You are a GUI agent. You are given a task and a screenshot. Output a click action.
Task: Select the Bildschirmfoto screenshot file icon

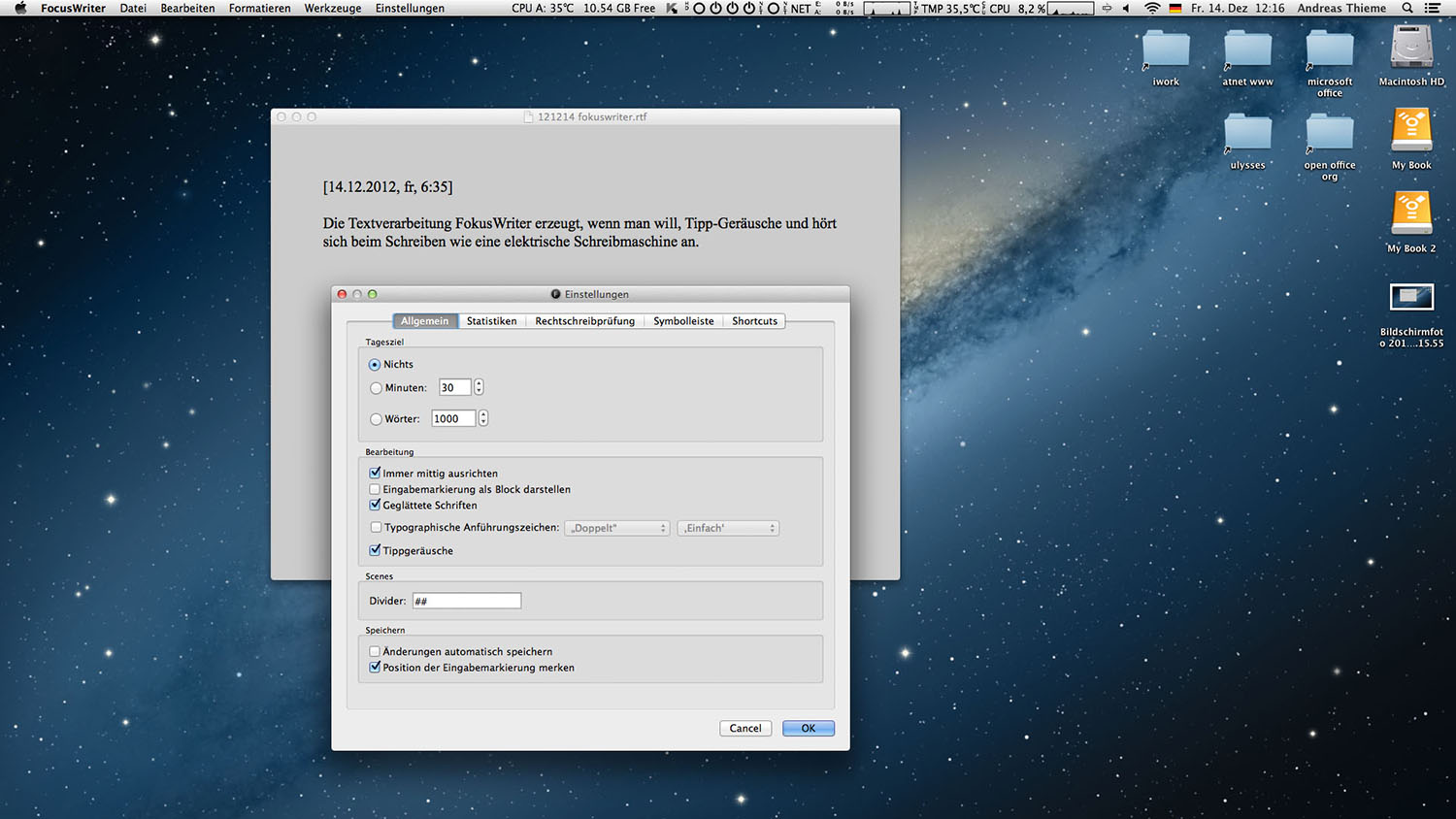[x=1411, y=298]
